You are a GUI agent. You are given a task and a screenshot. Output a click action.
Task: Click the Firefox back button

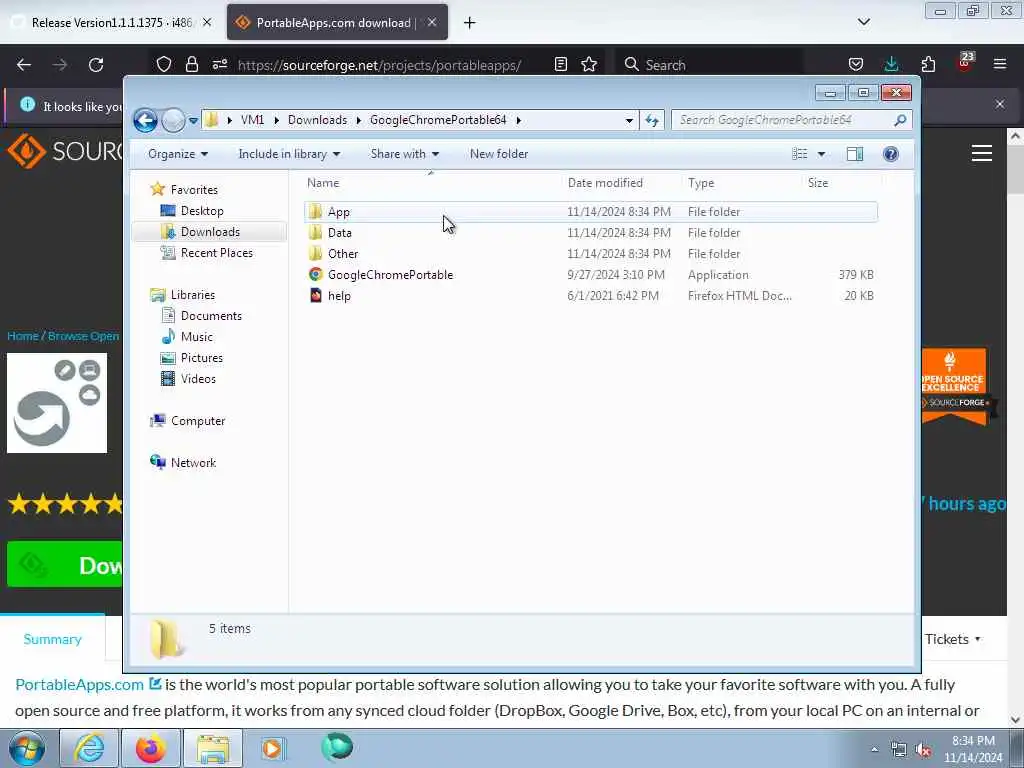coord(24,65)
